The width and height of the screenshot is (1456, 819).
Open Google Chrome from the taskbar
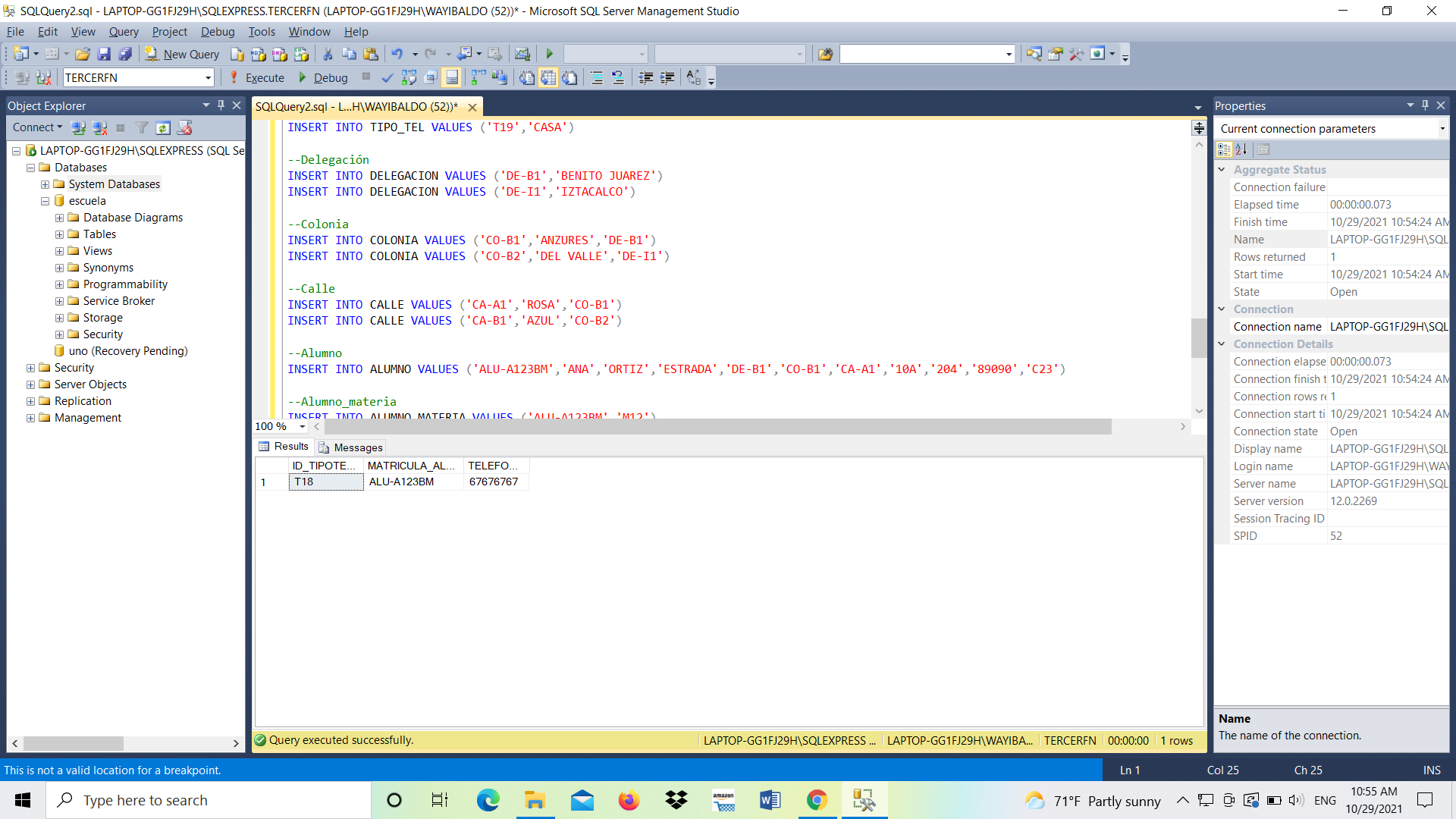coord(817,800)
